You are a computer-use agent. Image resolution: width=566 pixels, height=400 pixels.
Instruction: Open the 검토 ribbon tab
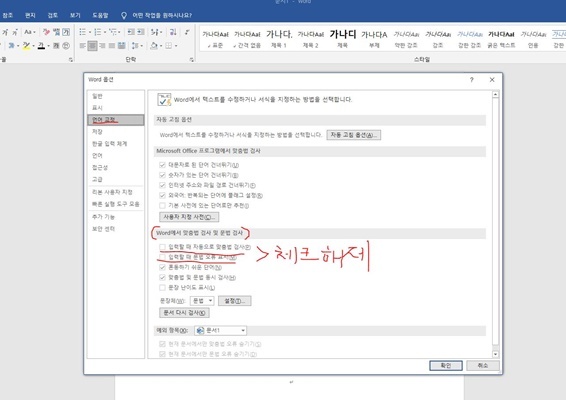tap(53, 15)
